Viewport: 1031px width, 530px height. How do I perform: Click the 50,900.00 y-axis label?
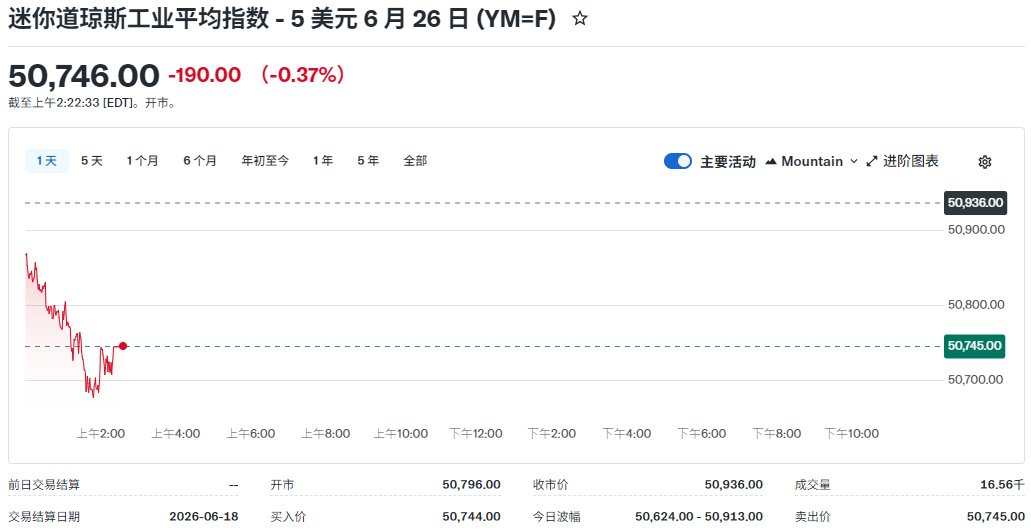pos(976,229)
